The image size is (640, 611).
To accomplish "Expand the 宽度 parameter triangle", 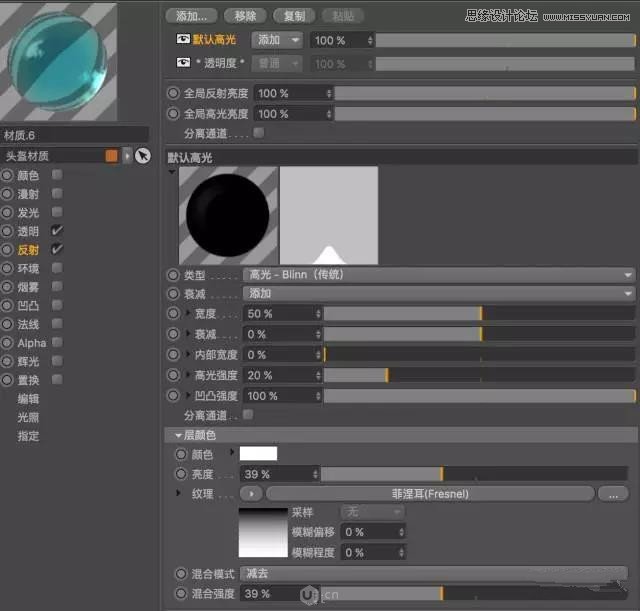I will point(188,313).
